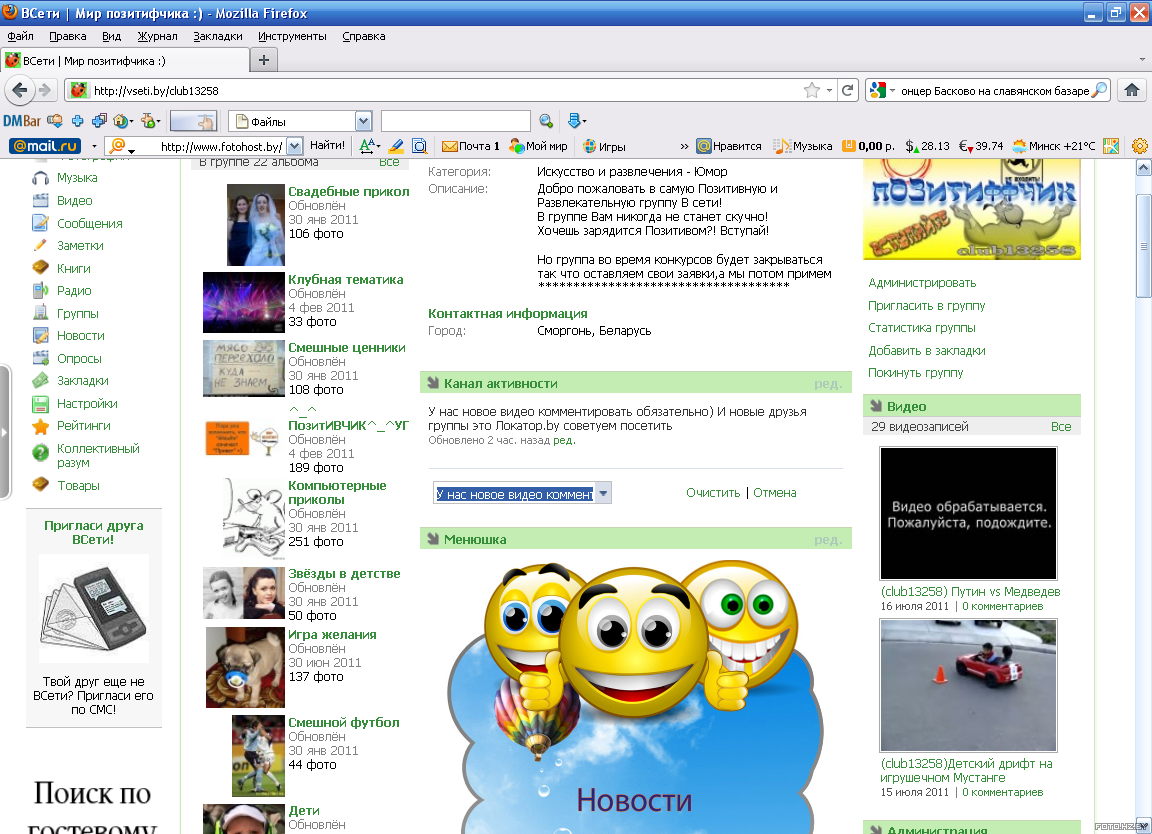1152x834 pixels.
Task: Bookmark page with the star icon
Action: (812, 90)
